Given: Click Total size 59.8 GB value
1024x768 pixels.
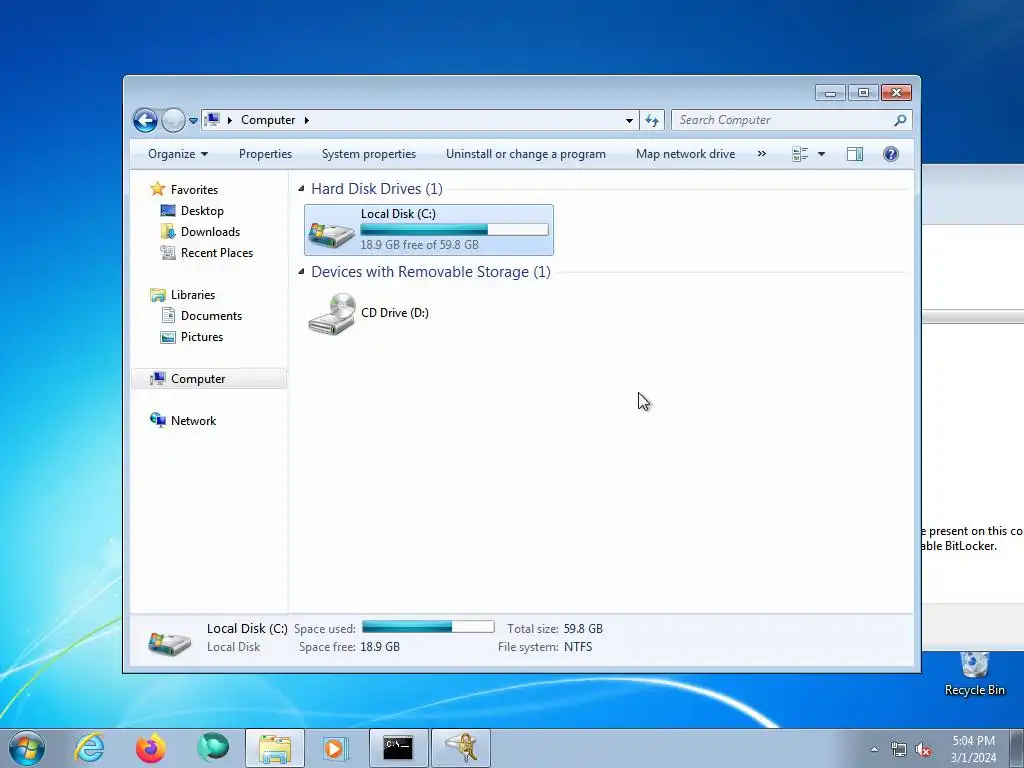Looking at the screenshot, I should (583, 629).
